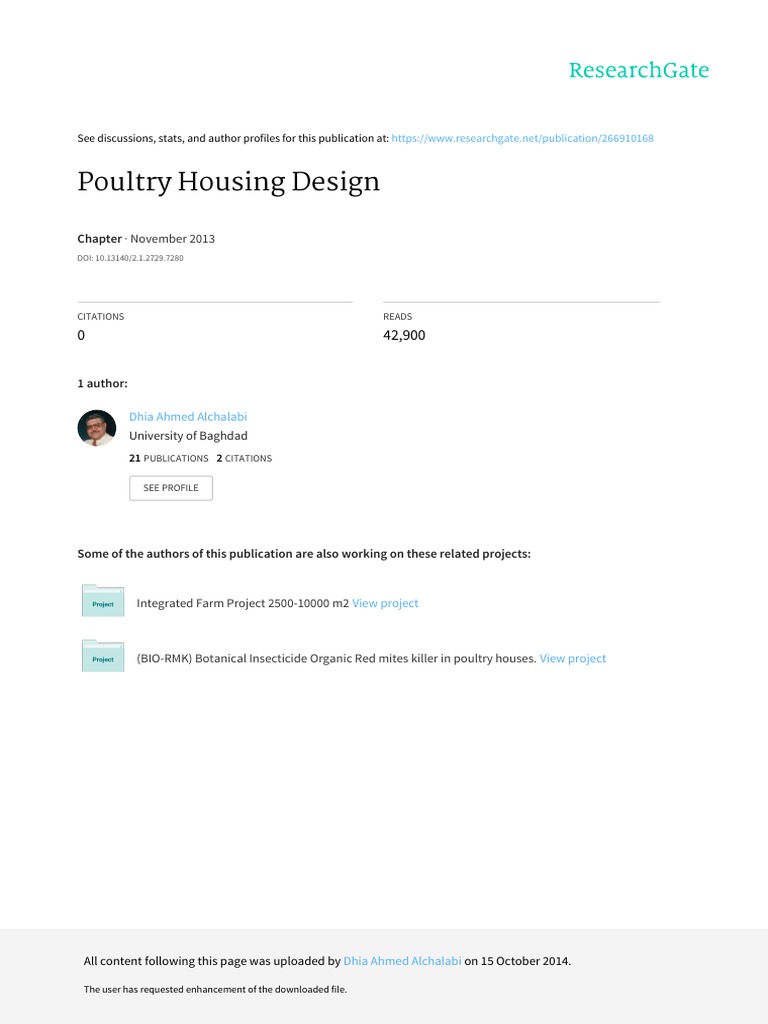768x1024 pixels.
Task: Click the Poultry Housing Design title
Action: pos(229,182)
